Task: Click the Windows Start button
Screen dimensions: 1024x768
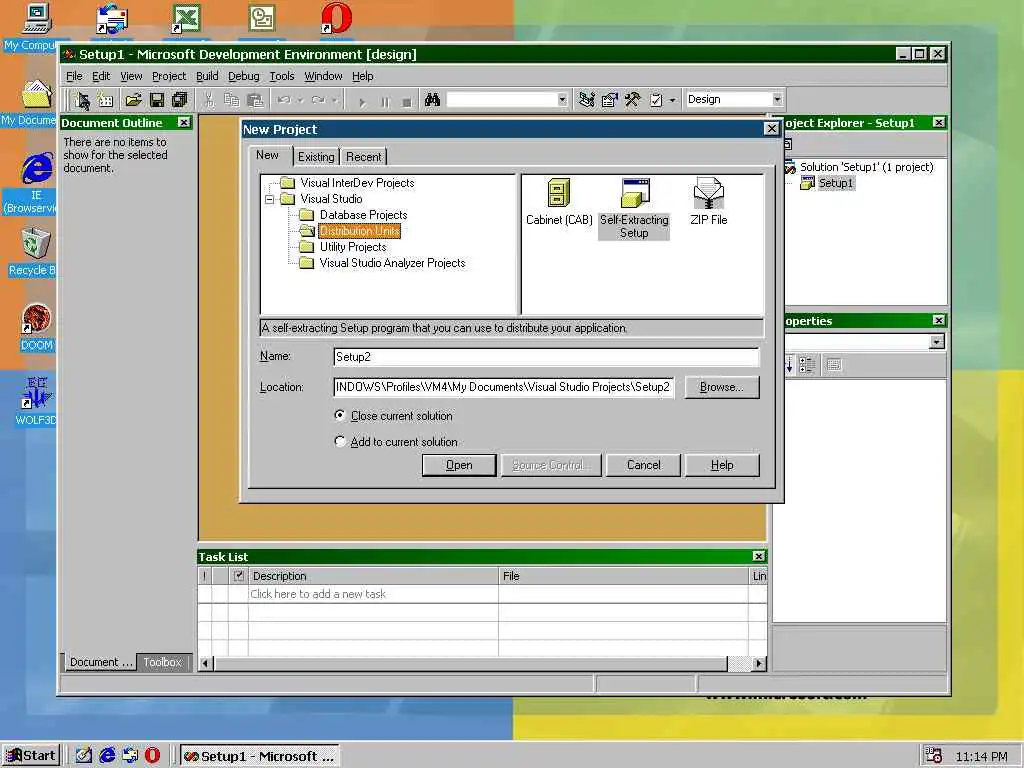Action: click(x=31, y=756)
